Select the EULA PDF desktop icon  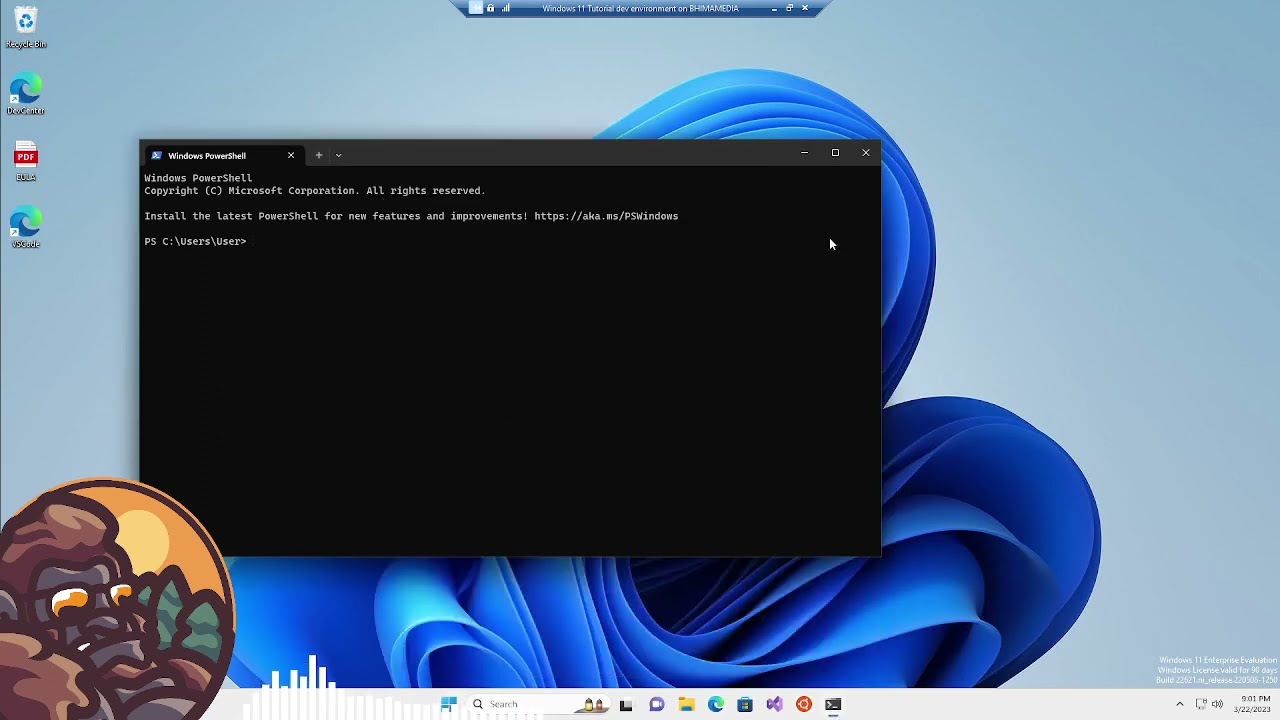tap(25, 161)
